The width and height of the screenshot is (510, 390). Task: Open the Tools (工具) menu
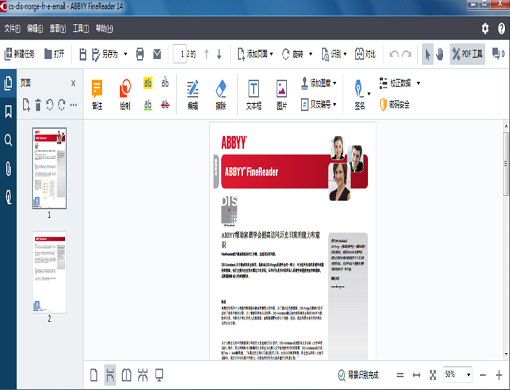(x=81, y=29)
